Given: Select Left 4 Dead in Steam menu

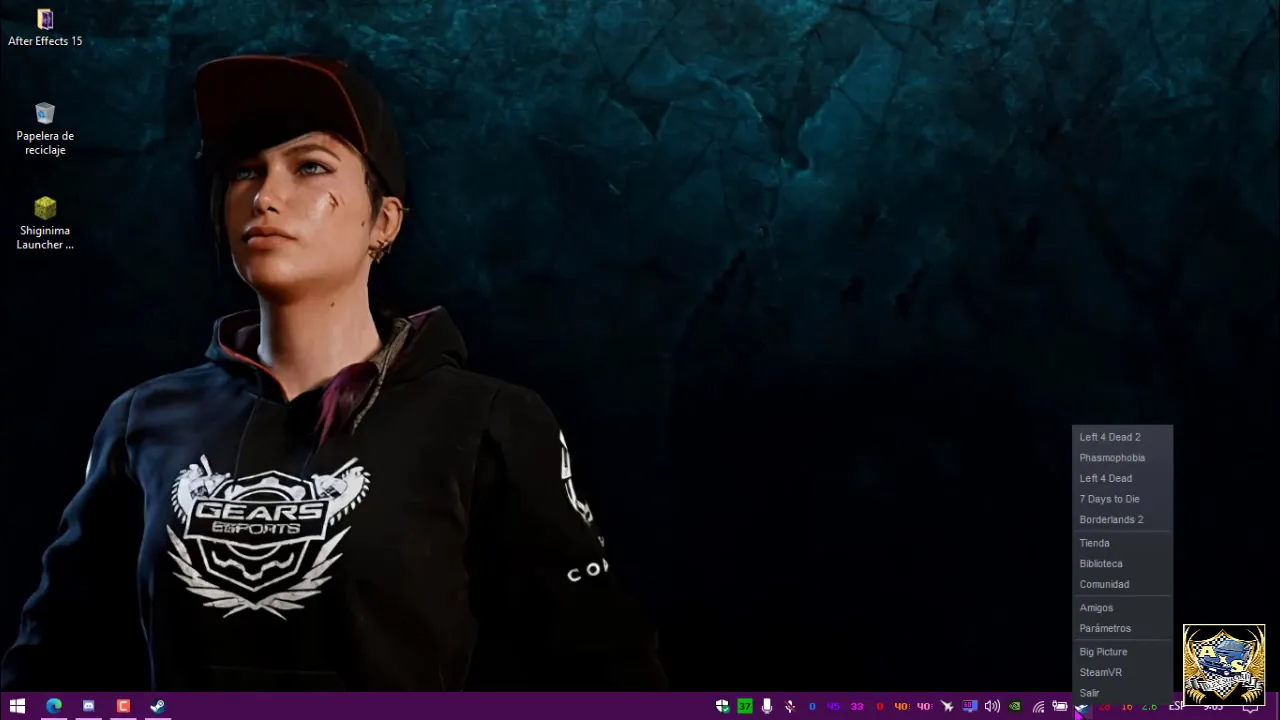Looking at the screenshot, I should 1121,478.
